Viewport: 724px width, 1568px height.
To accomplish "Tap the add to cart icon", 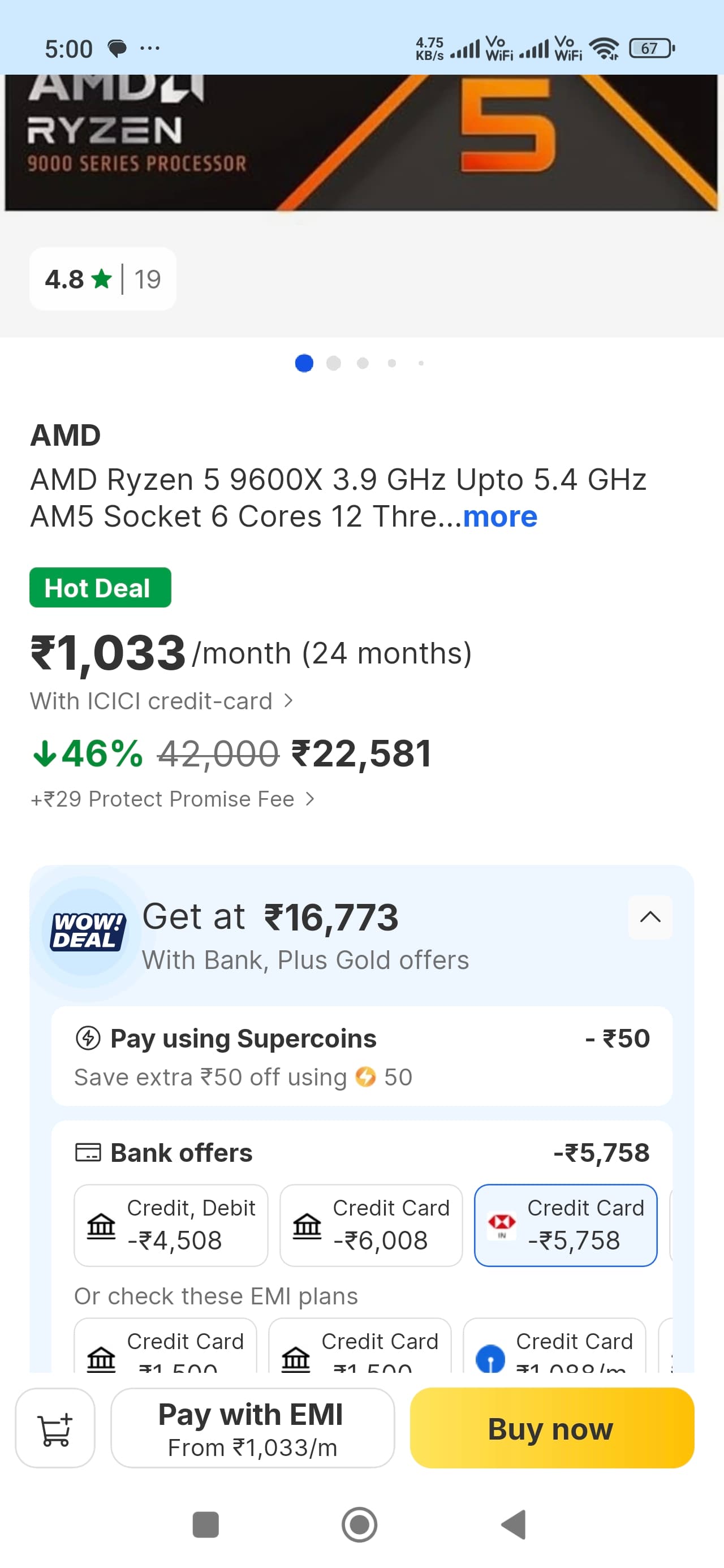I will point(55,1428).
